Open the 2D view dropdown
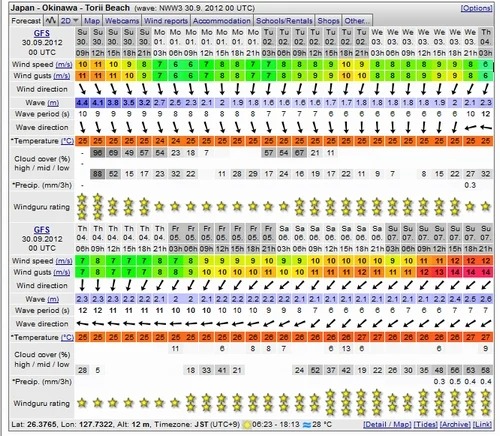This screenshot has height=436, width=500. point(69,21)
